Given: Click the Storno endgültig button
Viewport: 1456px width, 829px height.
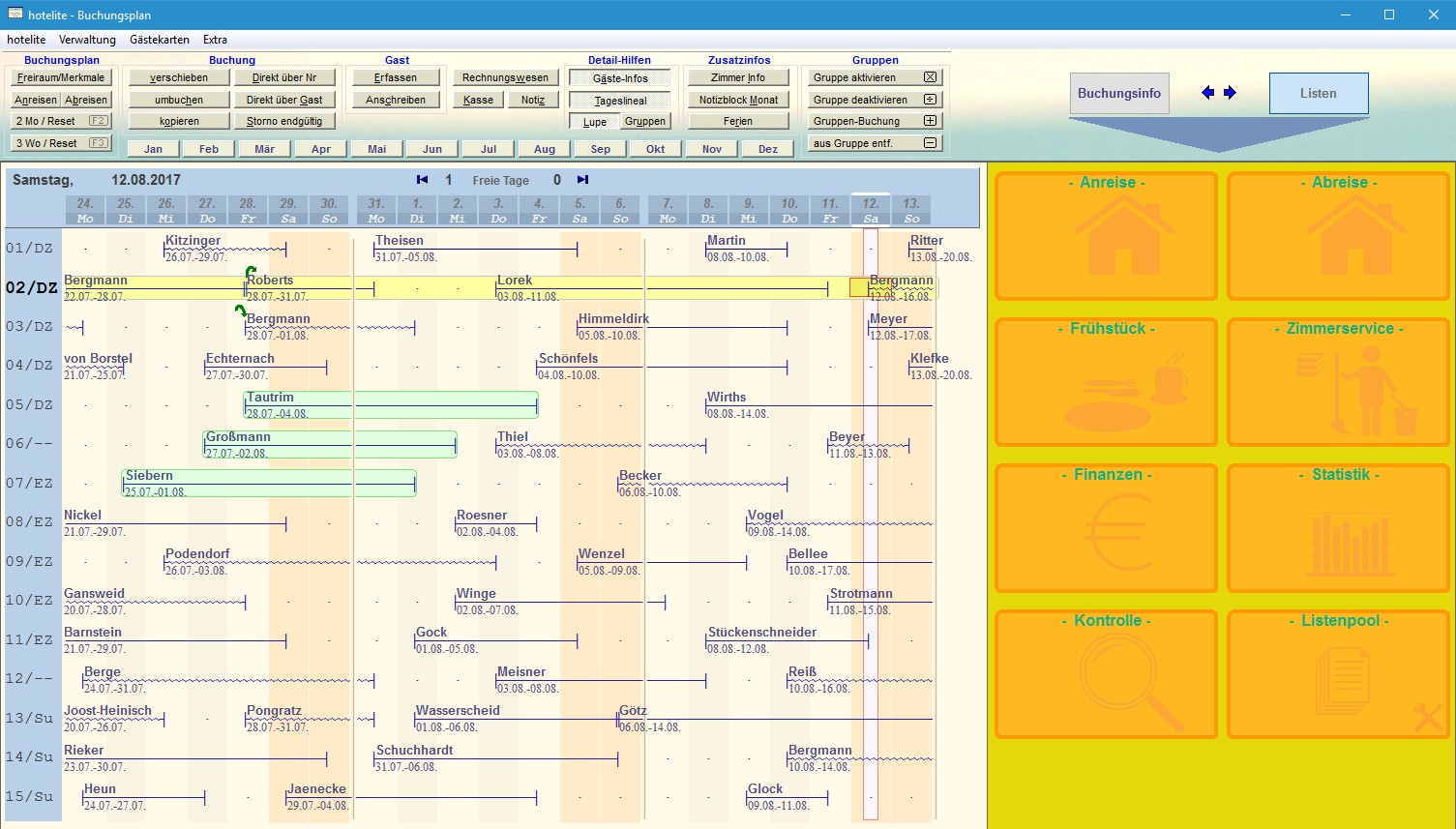Looking at the screenshot, I should click(284, 121).
